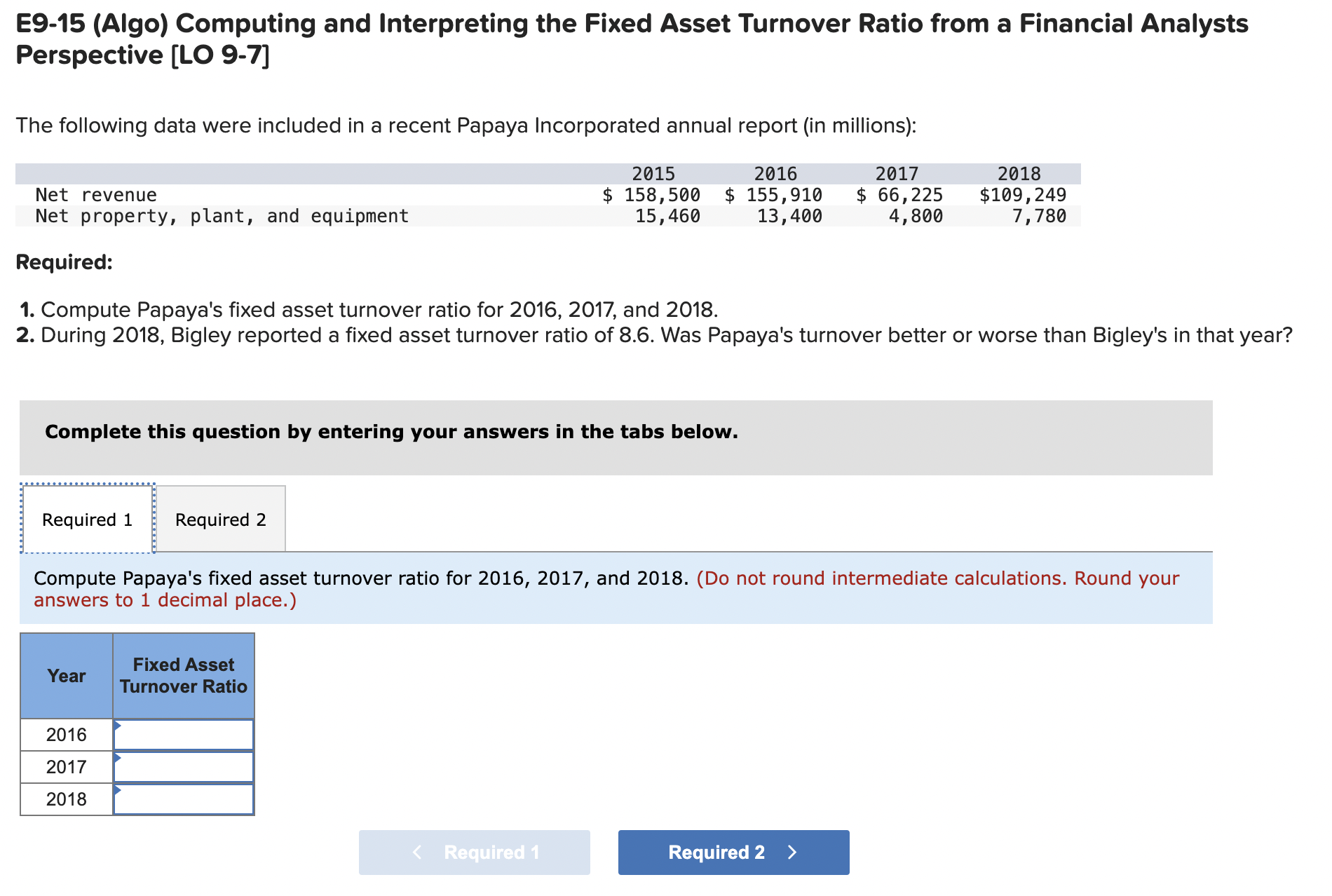The image size is (1332, 896).
Task: Click the Fixed Asset Turnover Ratio column header
Action: (x=183, y=675)
